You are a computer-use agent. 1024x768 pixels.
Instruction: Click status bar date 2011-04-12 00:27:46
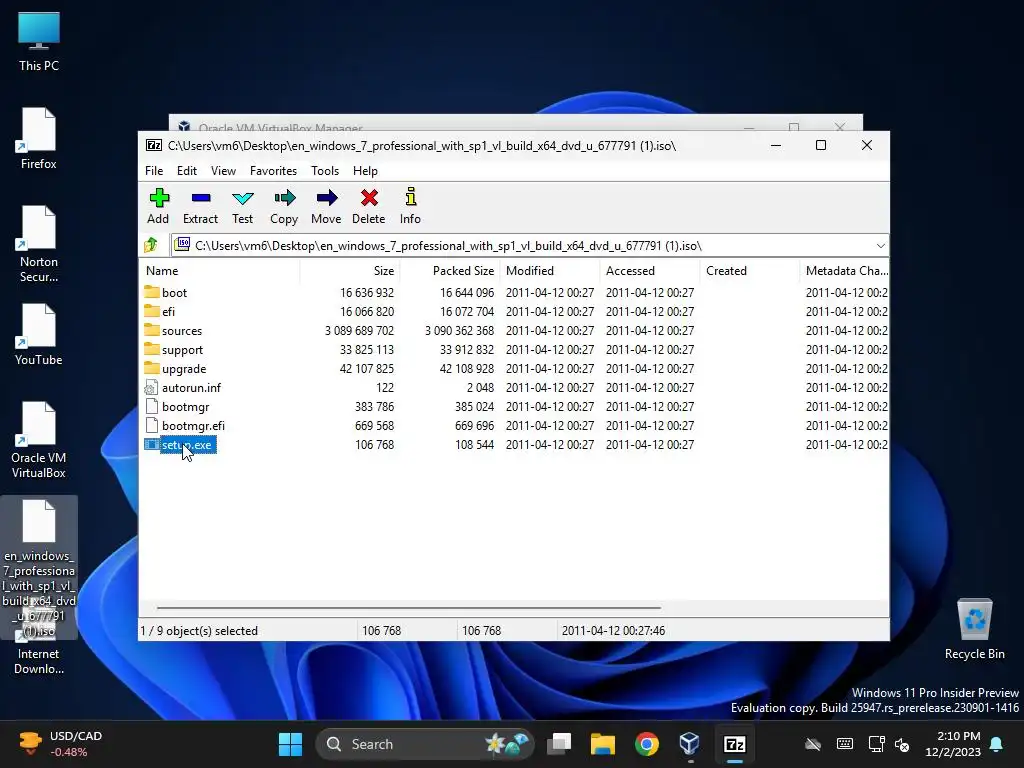pos(613,631)
